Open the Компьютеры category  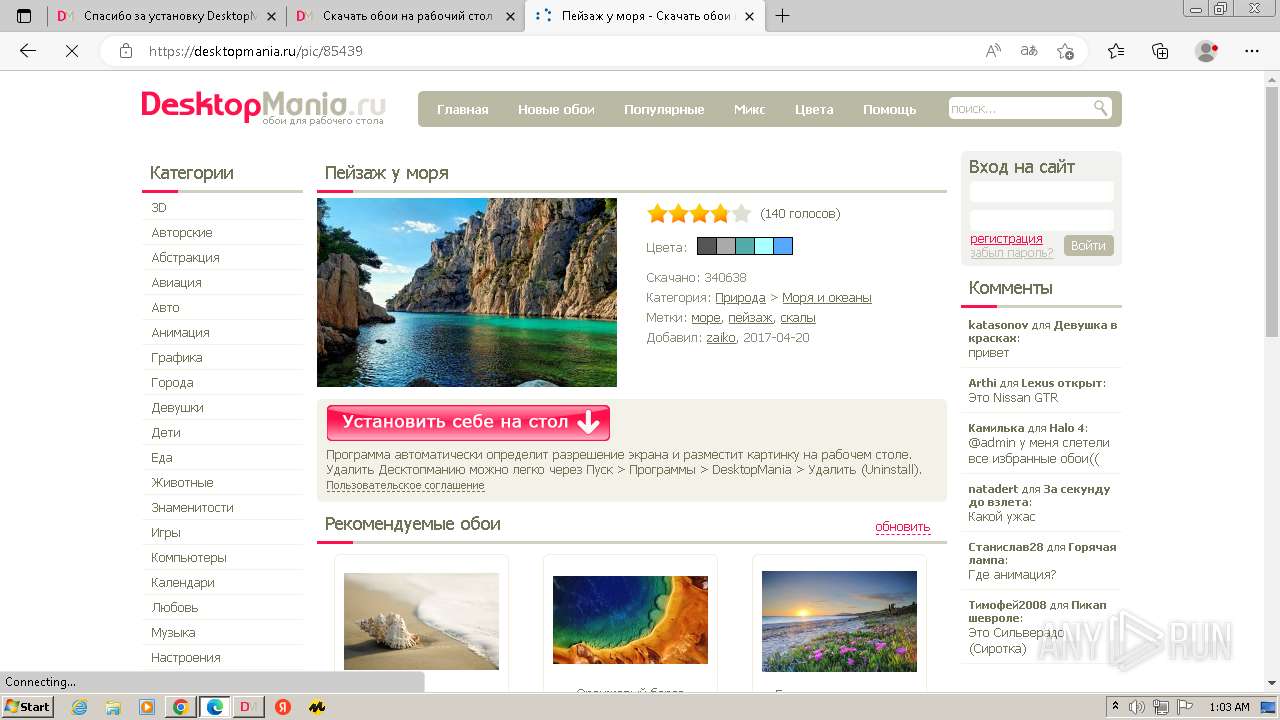coord(189,558)
